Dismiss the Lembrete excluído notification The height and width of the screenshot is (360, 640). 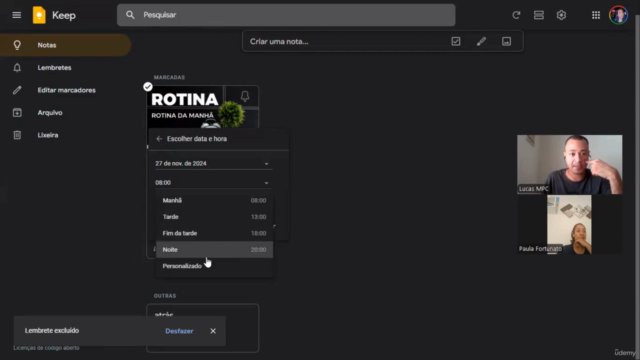tap(213, 331)
